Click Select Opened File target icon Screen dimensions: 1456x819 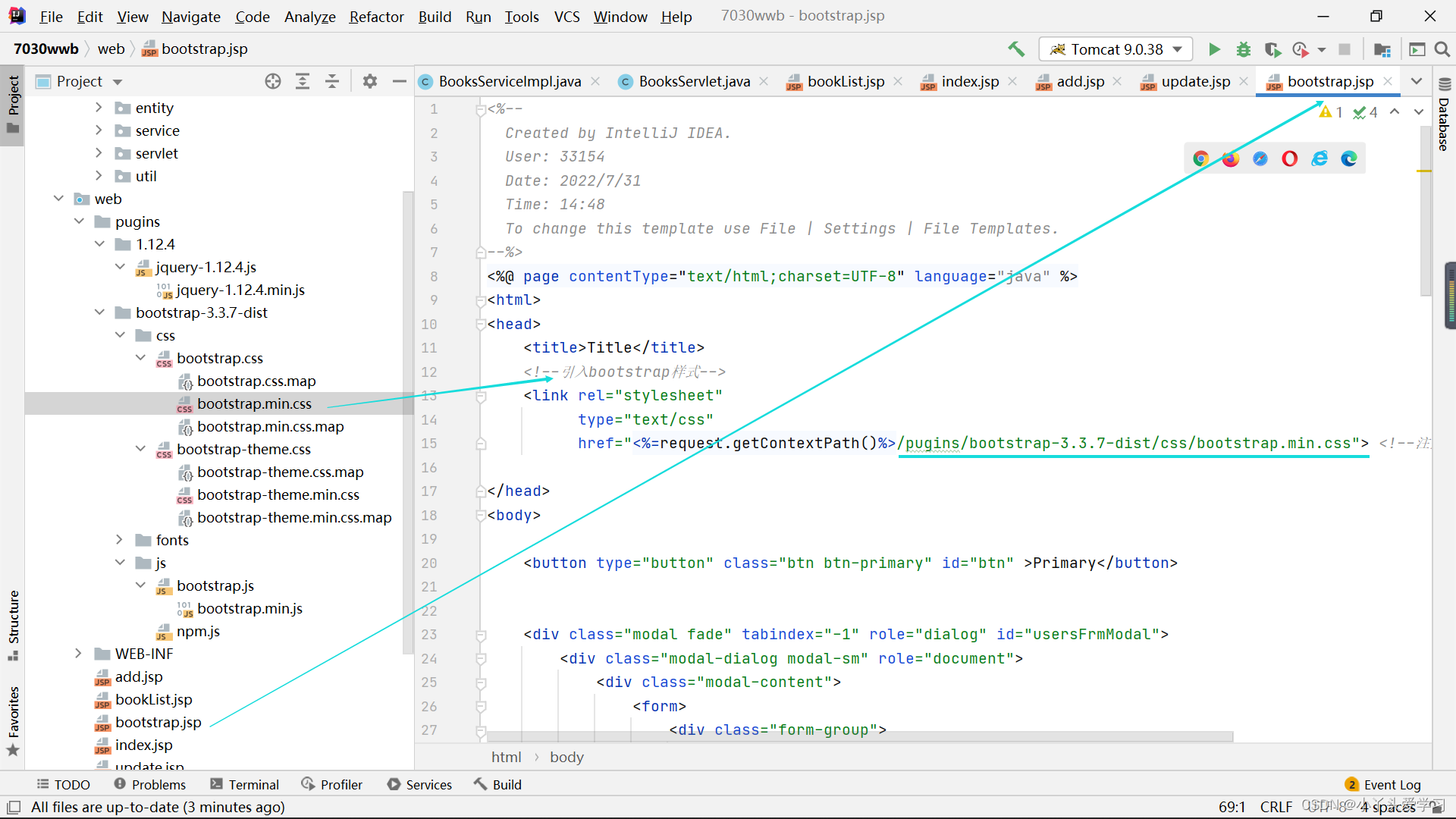273,81
